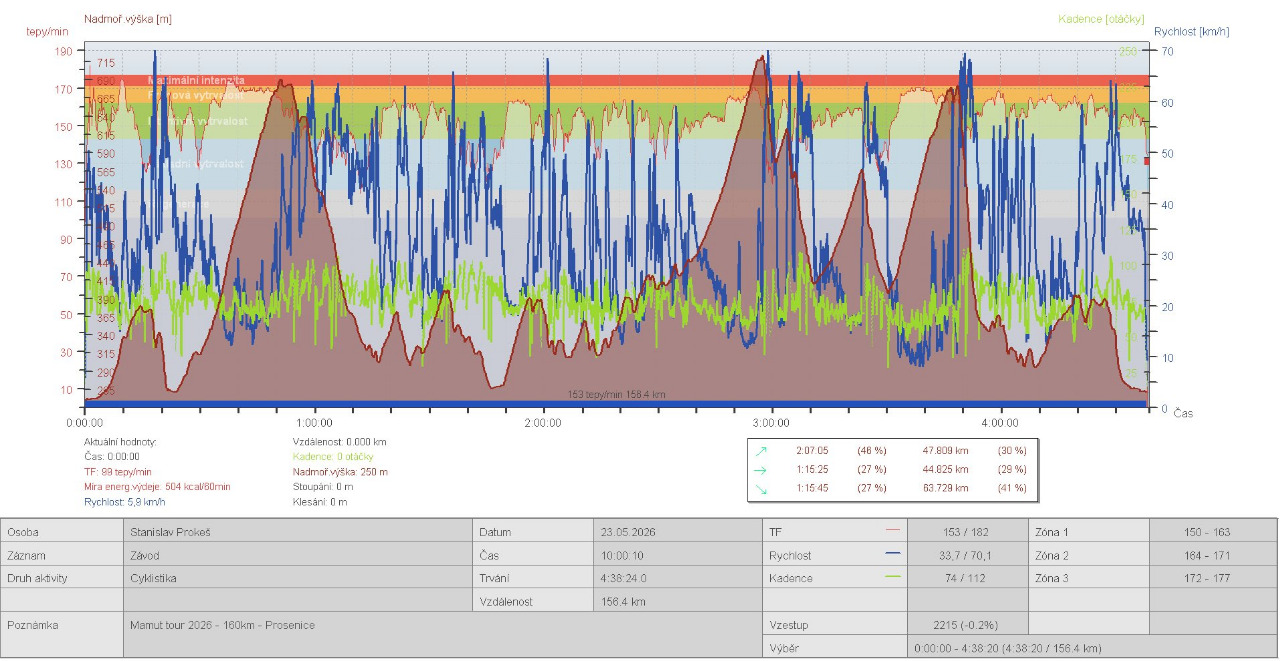Click the Zóna 1 range 150 - 163

pos(1212,532)
